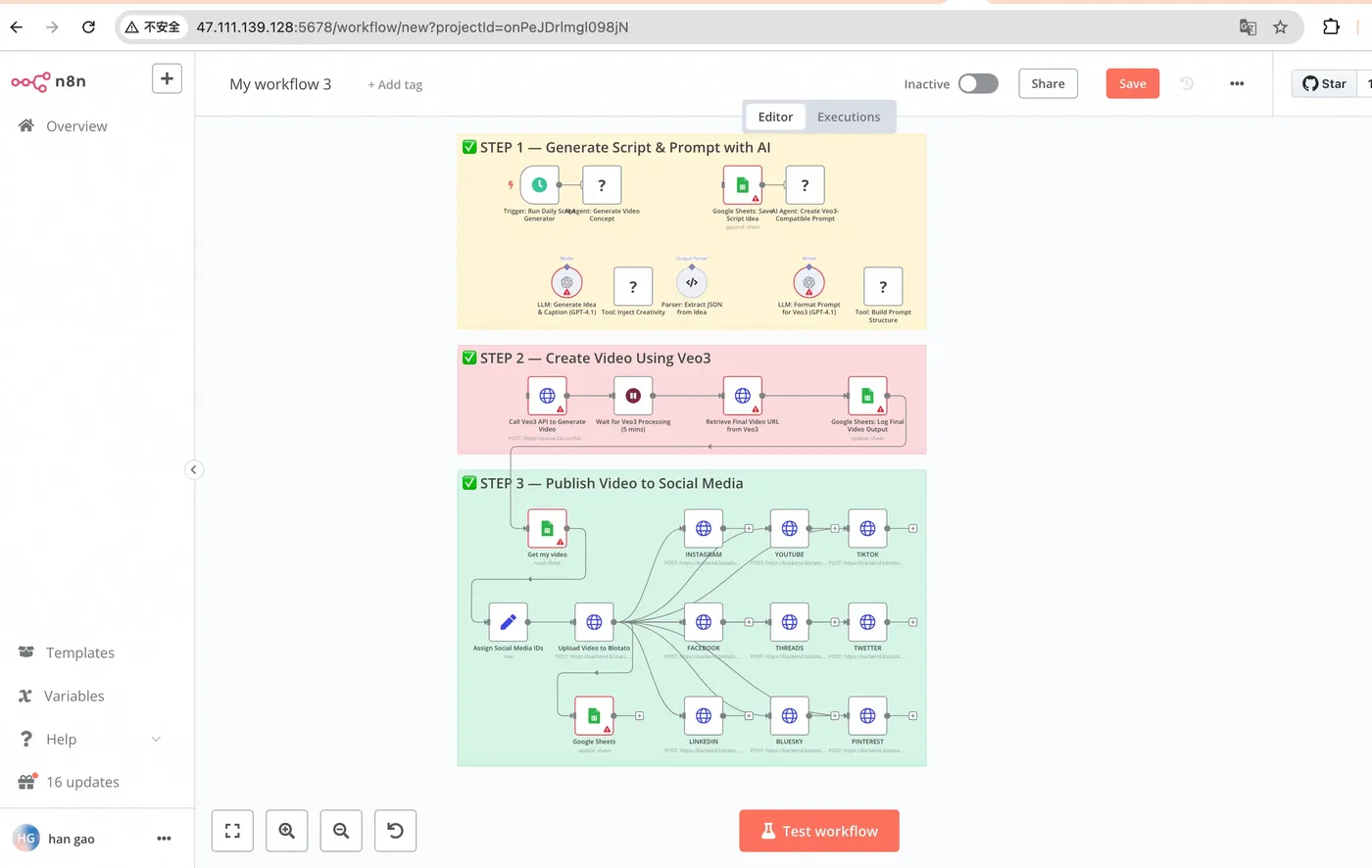Select the Tool Inject Creativity node
The height and width of the screenshot is (868, 1372).
point(633,286)
